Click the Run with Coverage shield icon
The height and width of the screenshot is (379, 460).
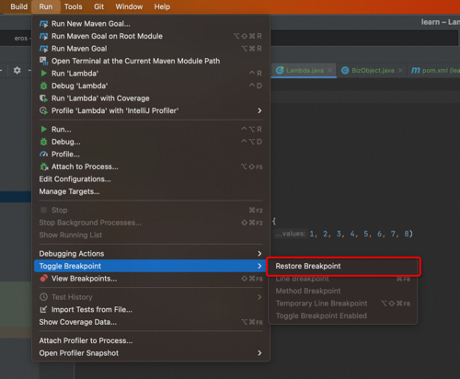(44, 98)
